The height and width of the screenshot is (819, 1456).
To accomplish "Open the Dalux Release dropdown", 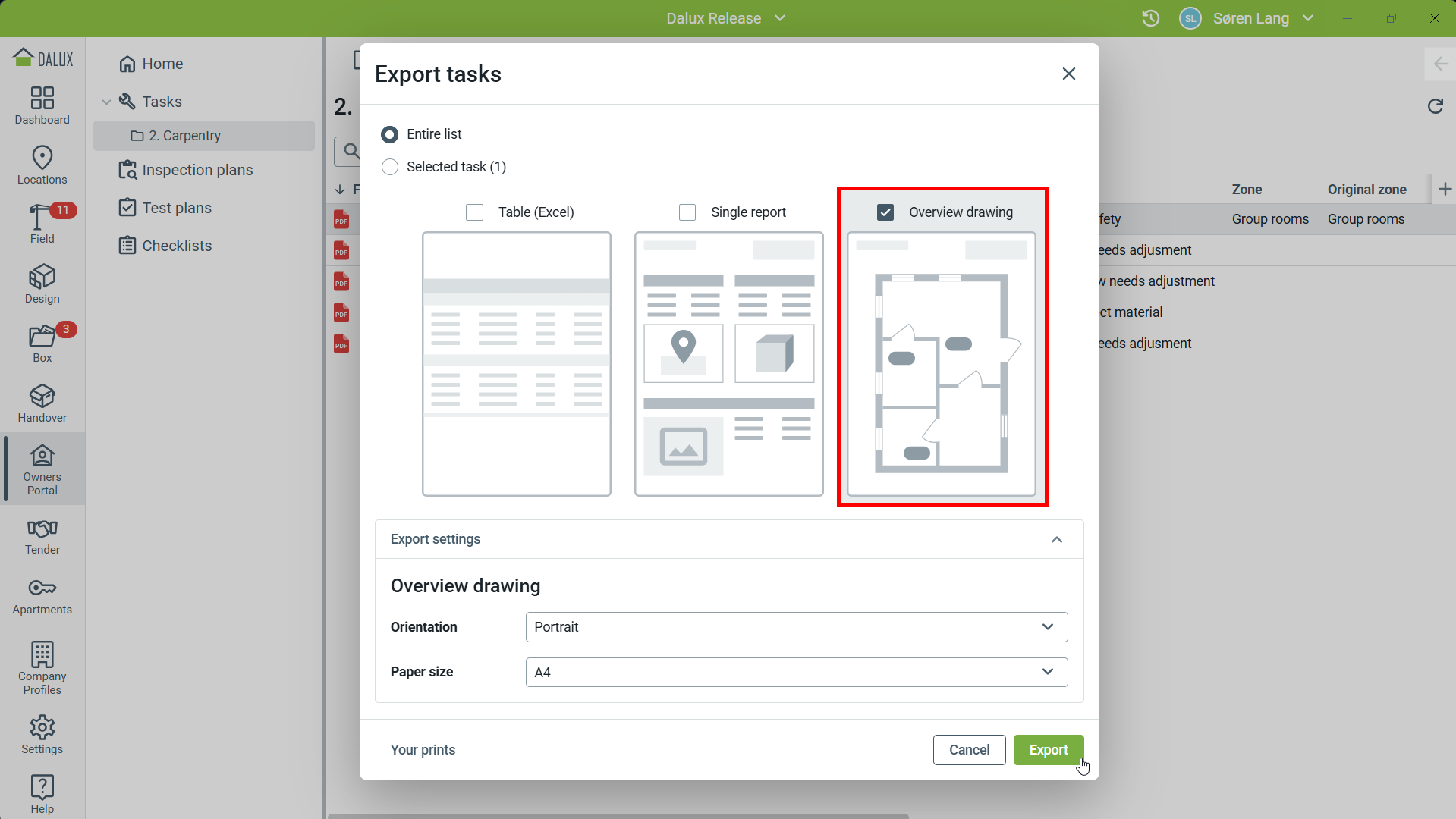I will (726, 18).
